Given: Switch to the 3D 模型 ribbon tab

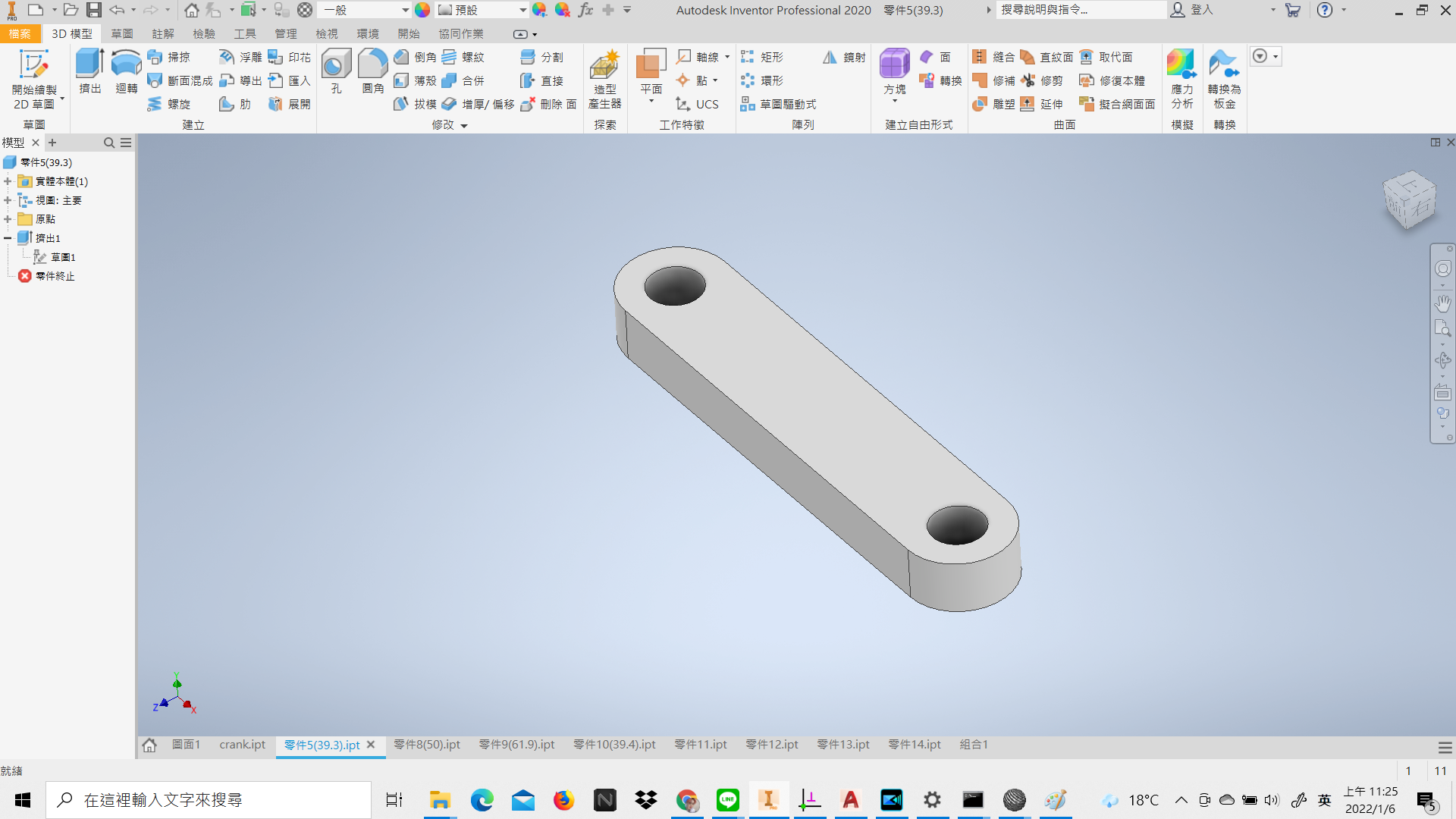Looking at the screenshot, I should [72, 34].
